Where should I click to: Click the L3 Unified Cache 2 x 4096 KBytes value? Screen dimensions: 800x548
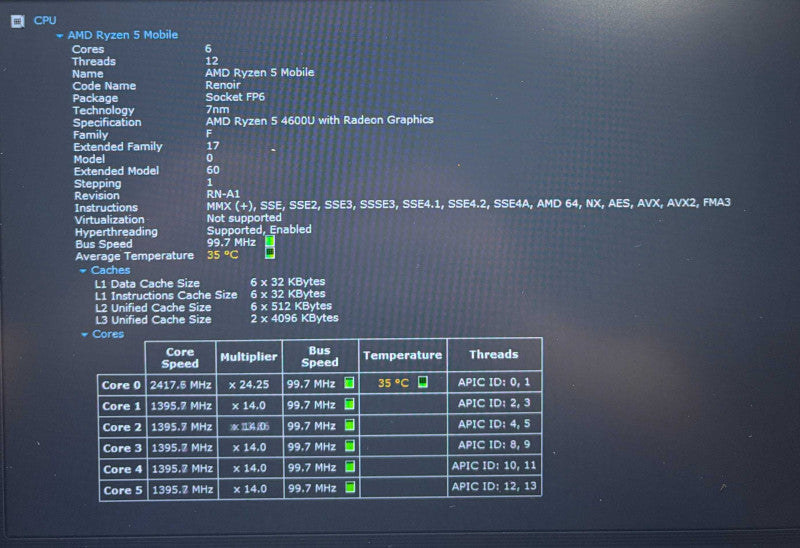(x=294, y=318)
